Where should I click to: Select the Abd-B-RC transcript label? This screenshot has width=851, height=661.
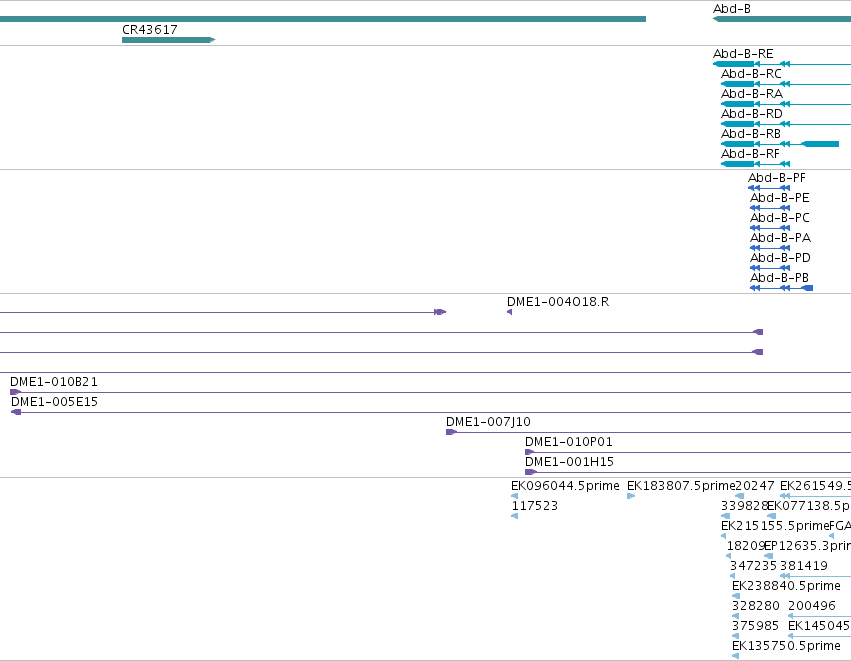[751, 74]
